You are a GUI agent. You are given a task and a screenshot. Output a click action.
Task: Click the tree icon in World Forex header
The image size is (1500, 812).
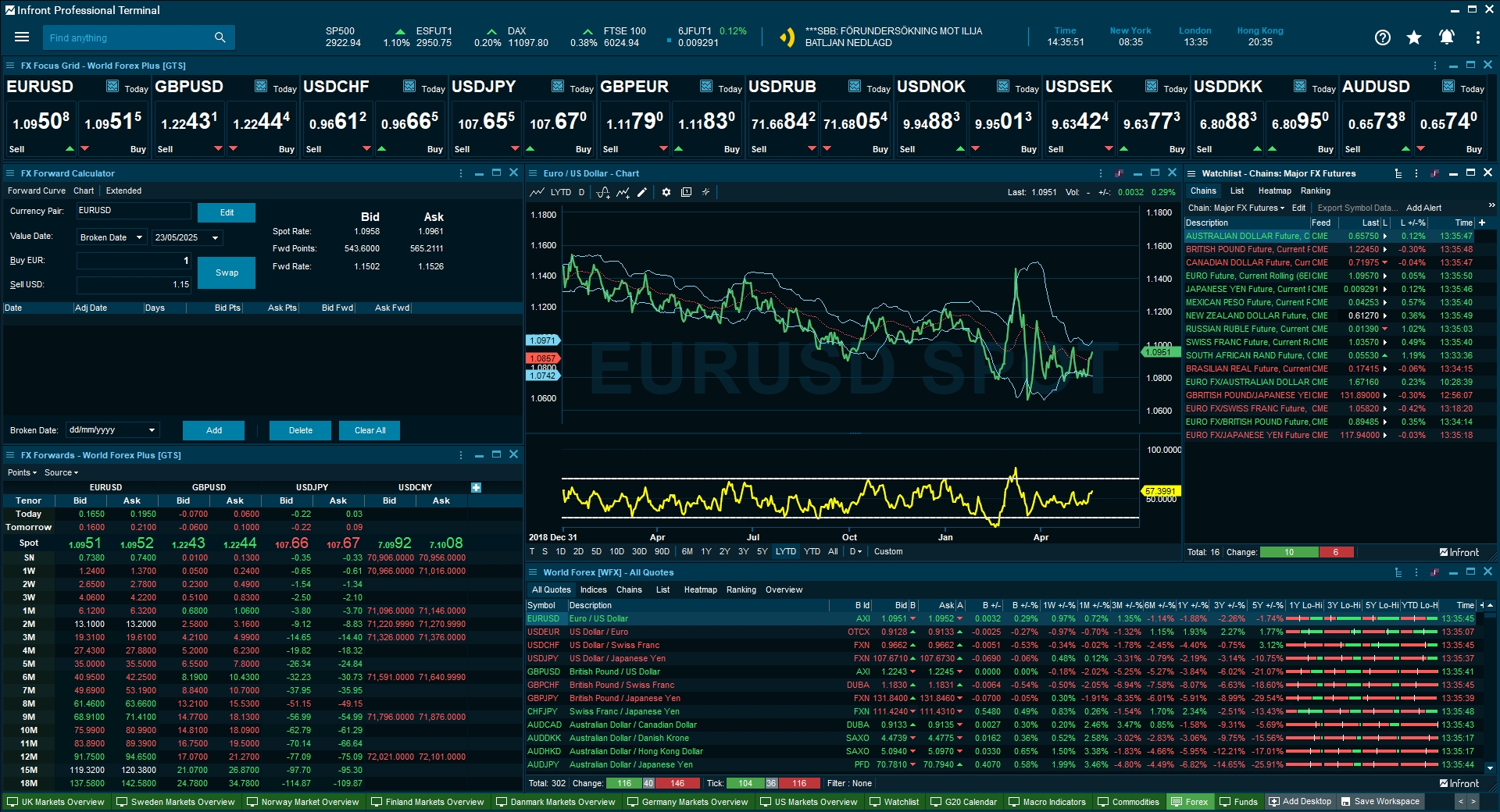point(1398,572)
